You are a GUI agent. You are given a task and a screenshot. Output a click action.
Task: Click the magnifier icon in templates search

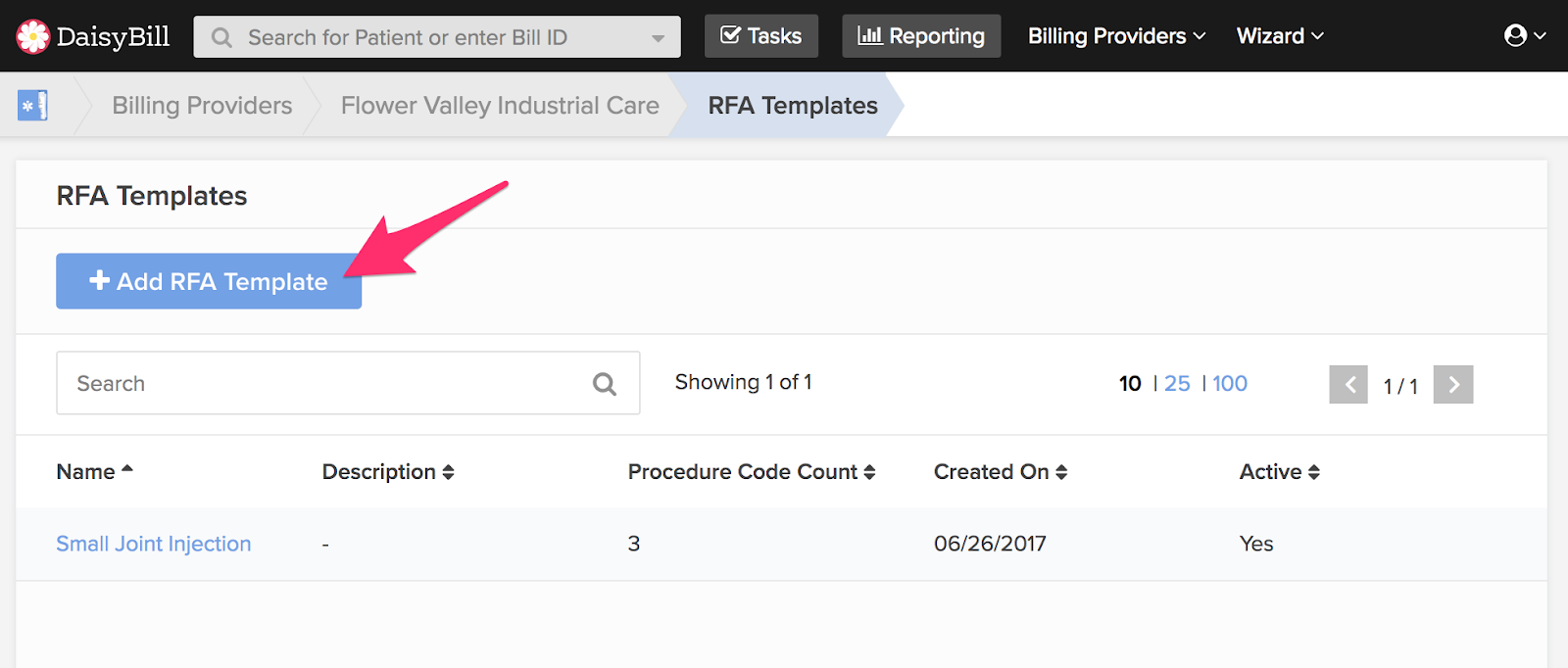[x=605, y=384]
